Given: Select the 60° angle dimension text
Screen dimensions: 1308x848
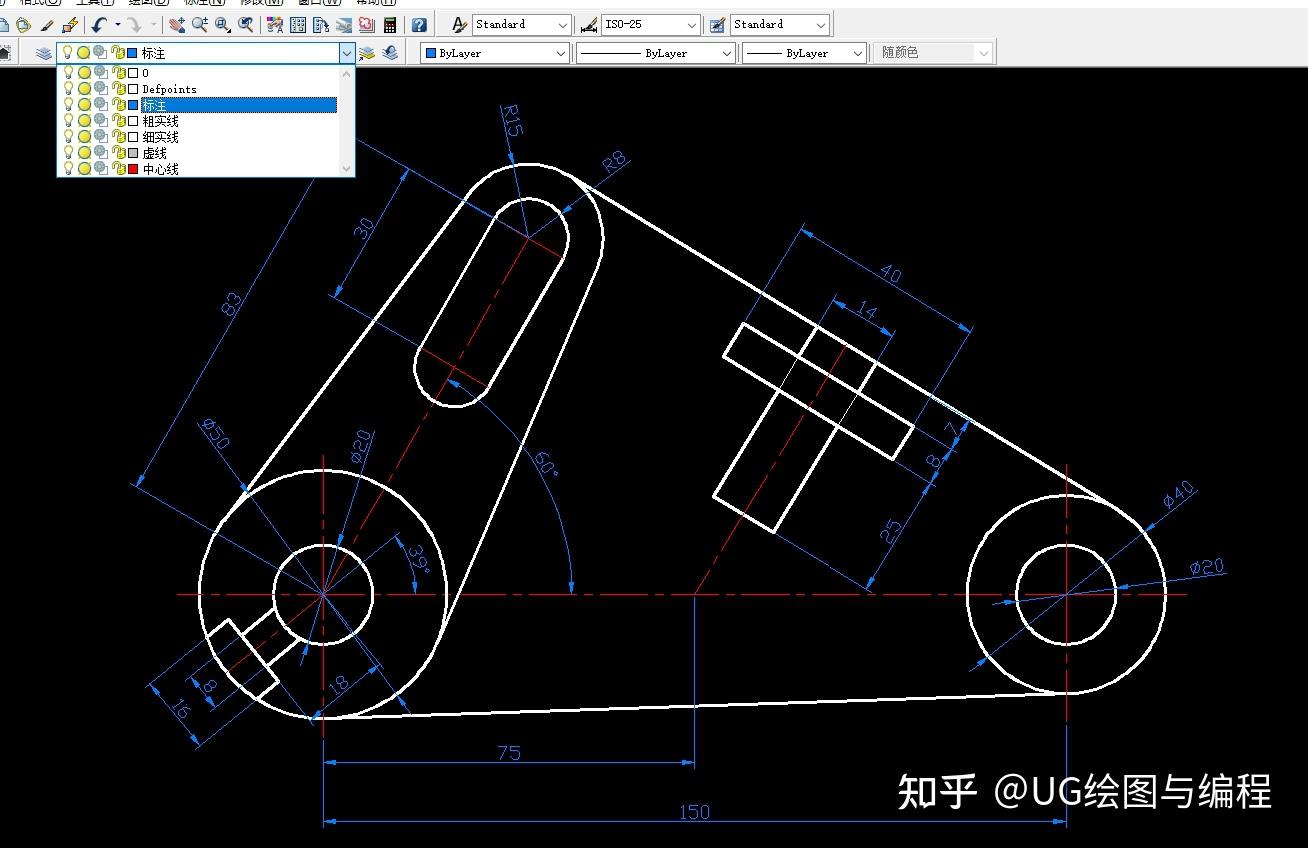Looking at the screenshot, I should (546, 465).
